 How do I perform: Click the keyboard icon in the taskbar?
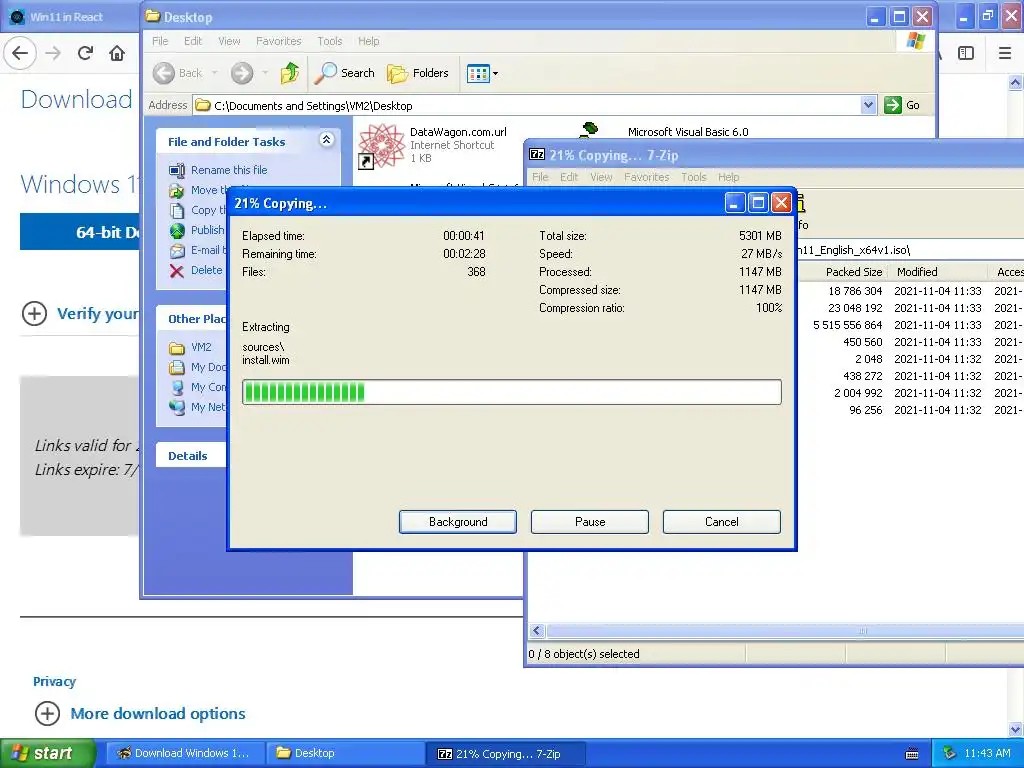click(x=912, y=754)
